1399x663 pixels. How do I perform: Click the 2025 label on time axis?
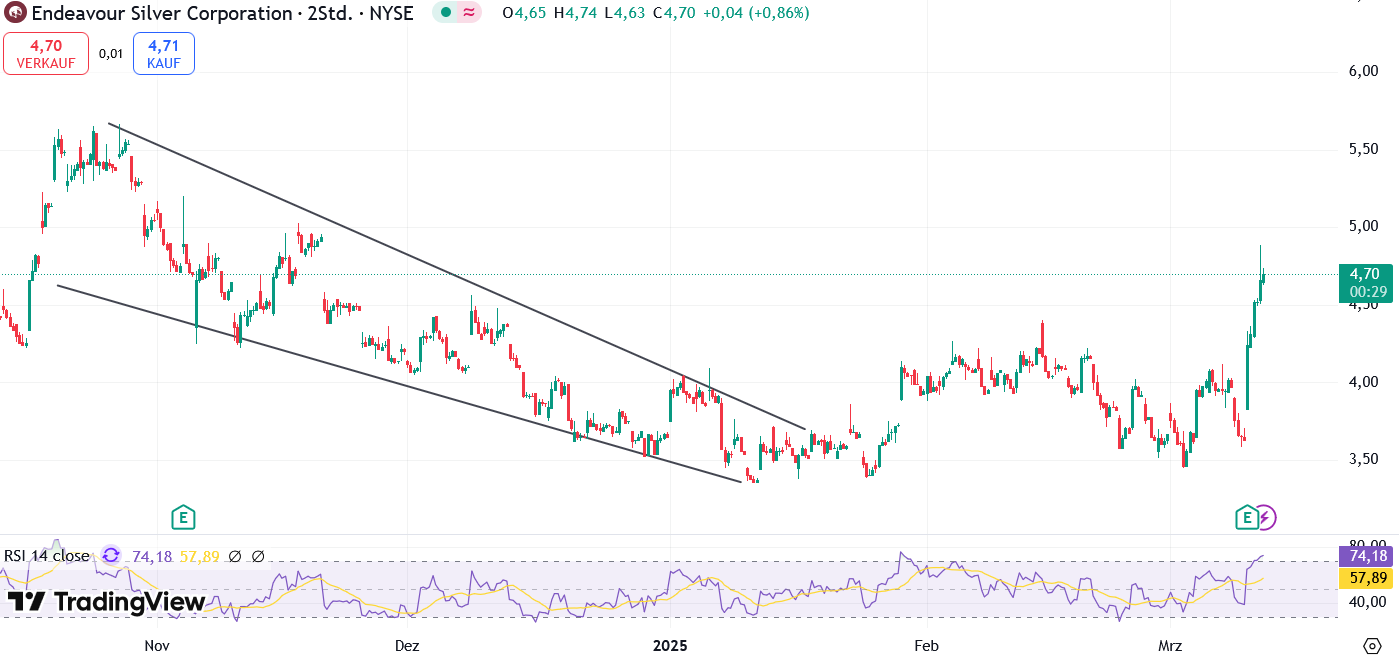pyautogui.click(x=670, y=645)
